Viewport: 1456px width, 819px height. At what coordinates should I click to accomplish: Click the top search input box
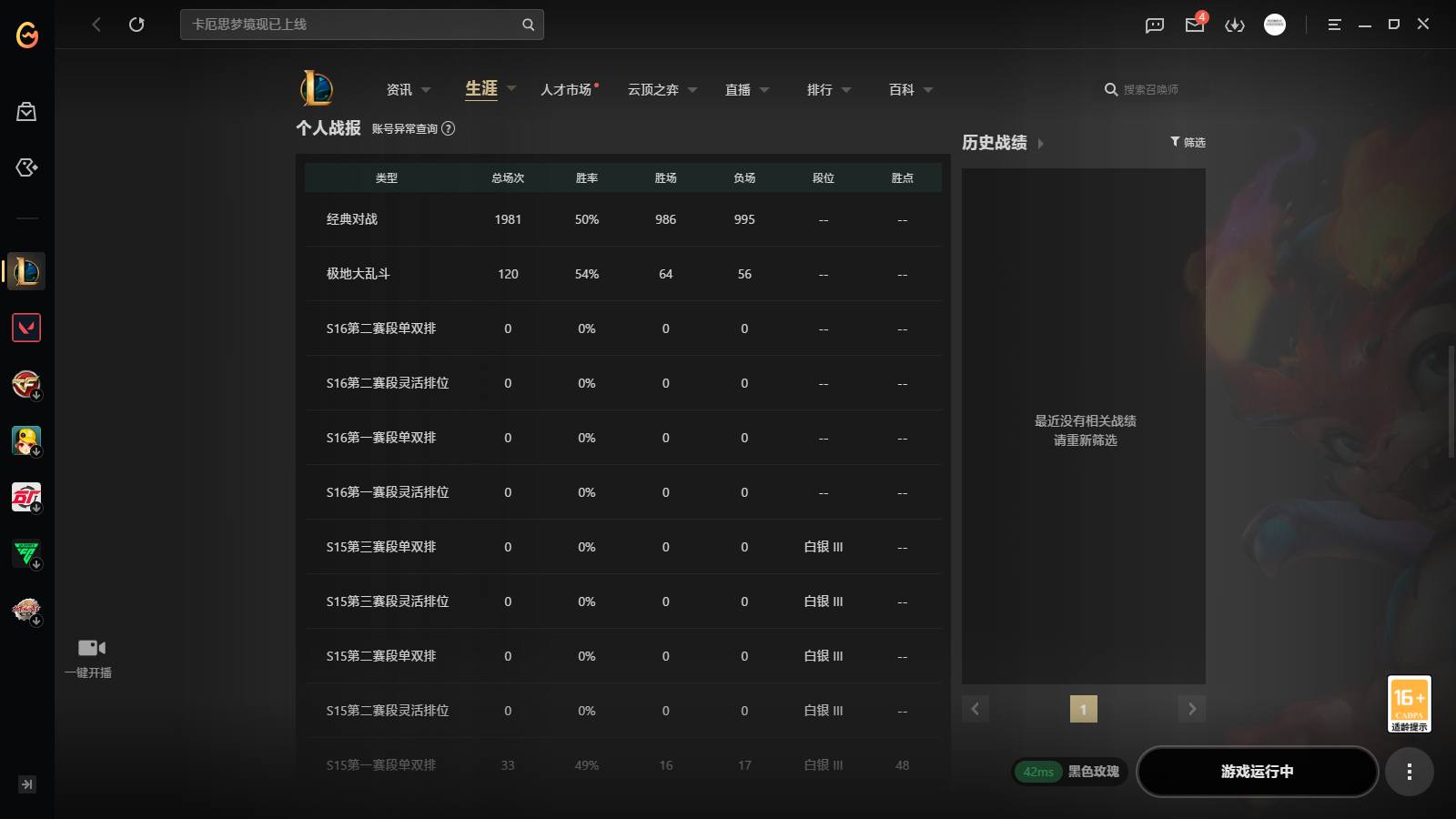click(362, 25)
